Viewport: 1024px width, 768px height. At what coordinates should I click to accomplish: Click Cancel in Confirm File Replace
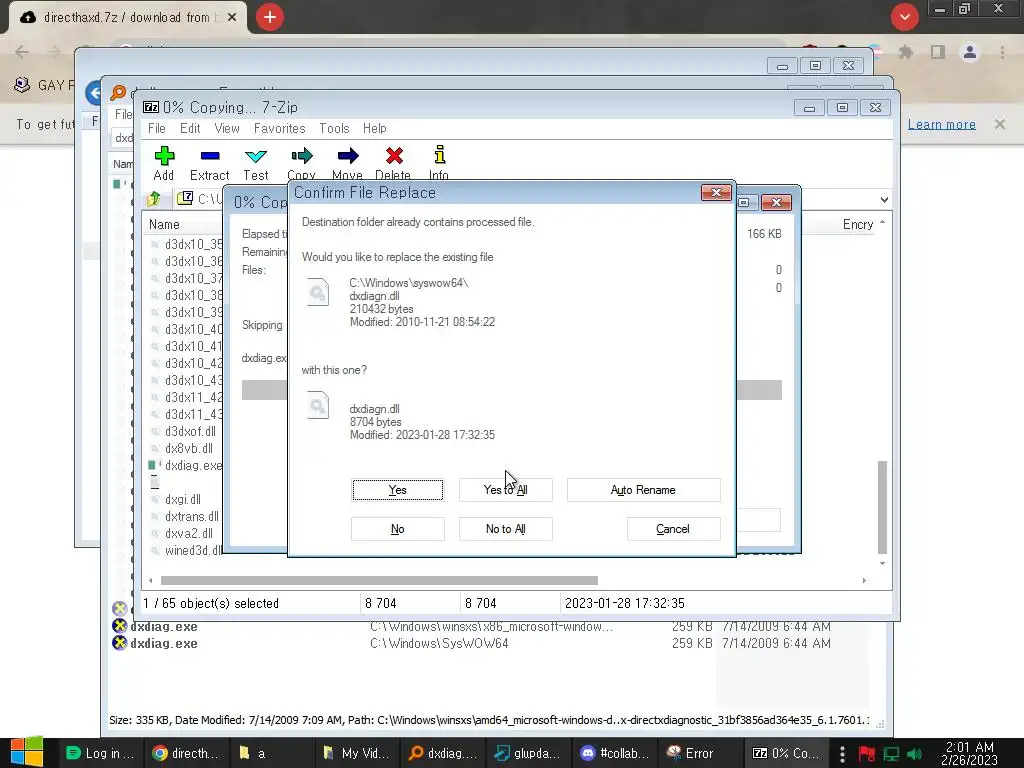coord(673,529)
